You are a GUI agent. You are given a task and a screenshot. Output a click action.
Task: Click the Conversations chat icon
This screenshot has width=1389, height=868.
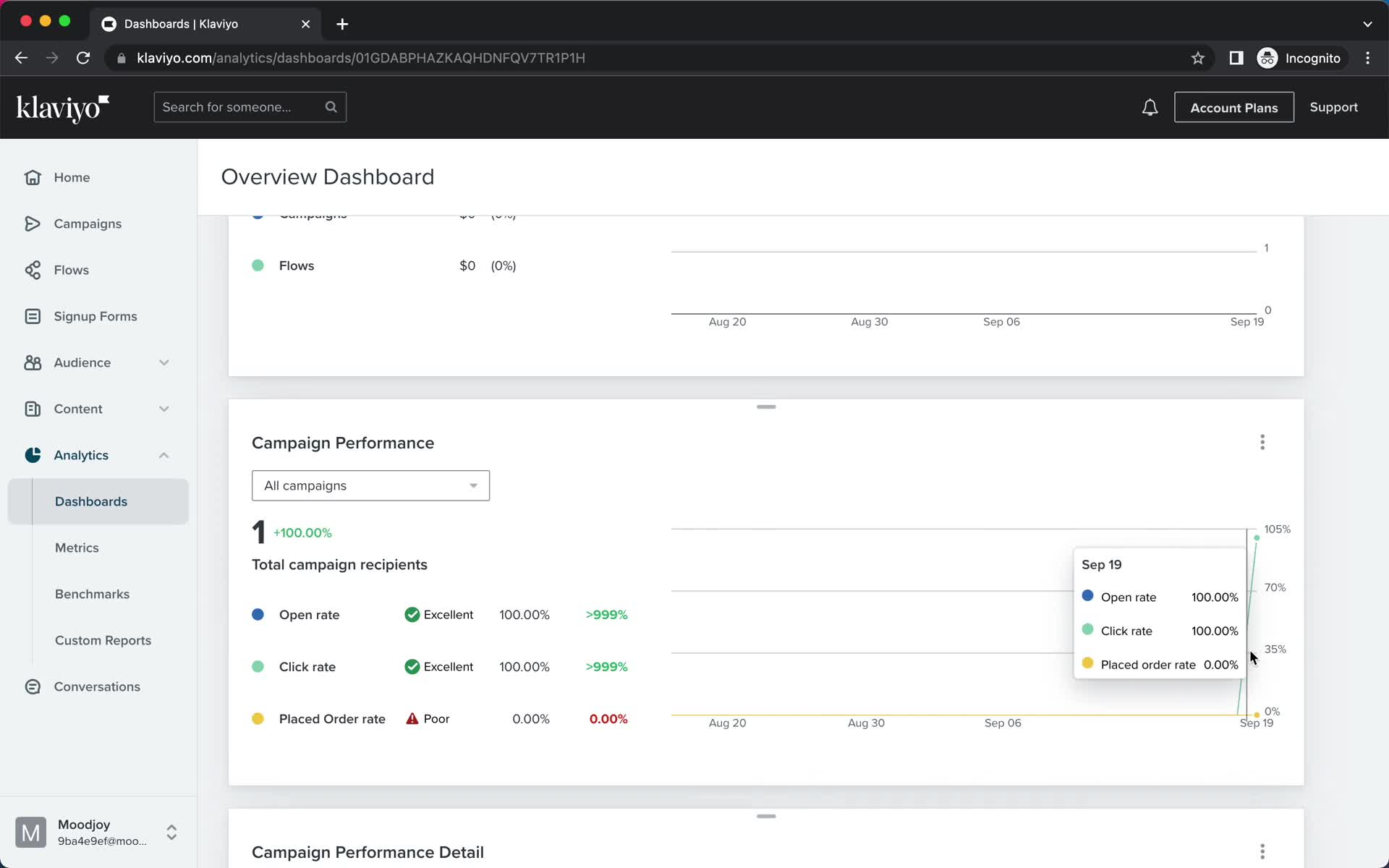(x=33, y=686)
